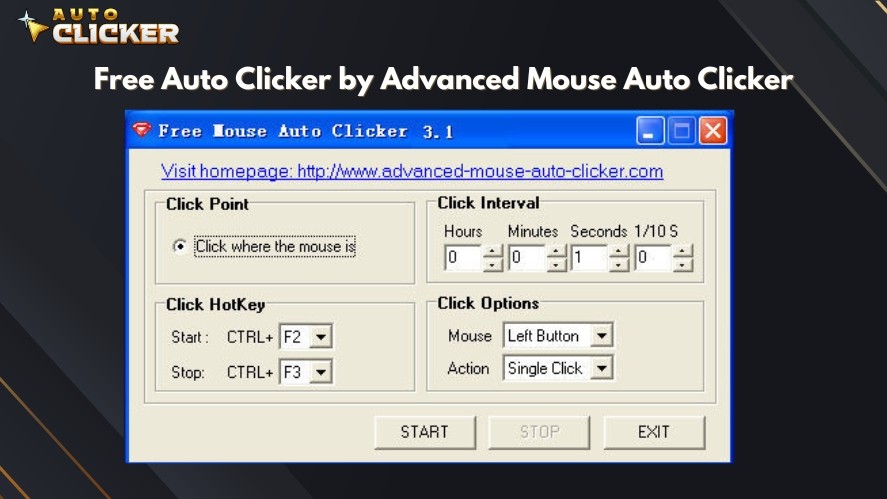Decrease 1/10 S with the down arrow

click(682, 264)
